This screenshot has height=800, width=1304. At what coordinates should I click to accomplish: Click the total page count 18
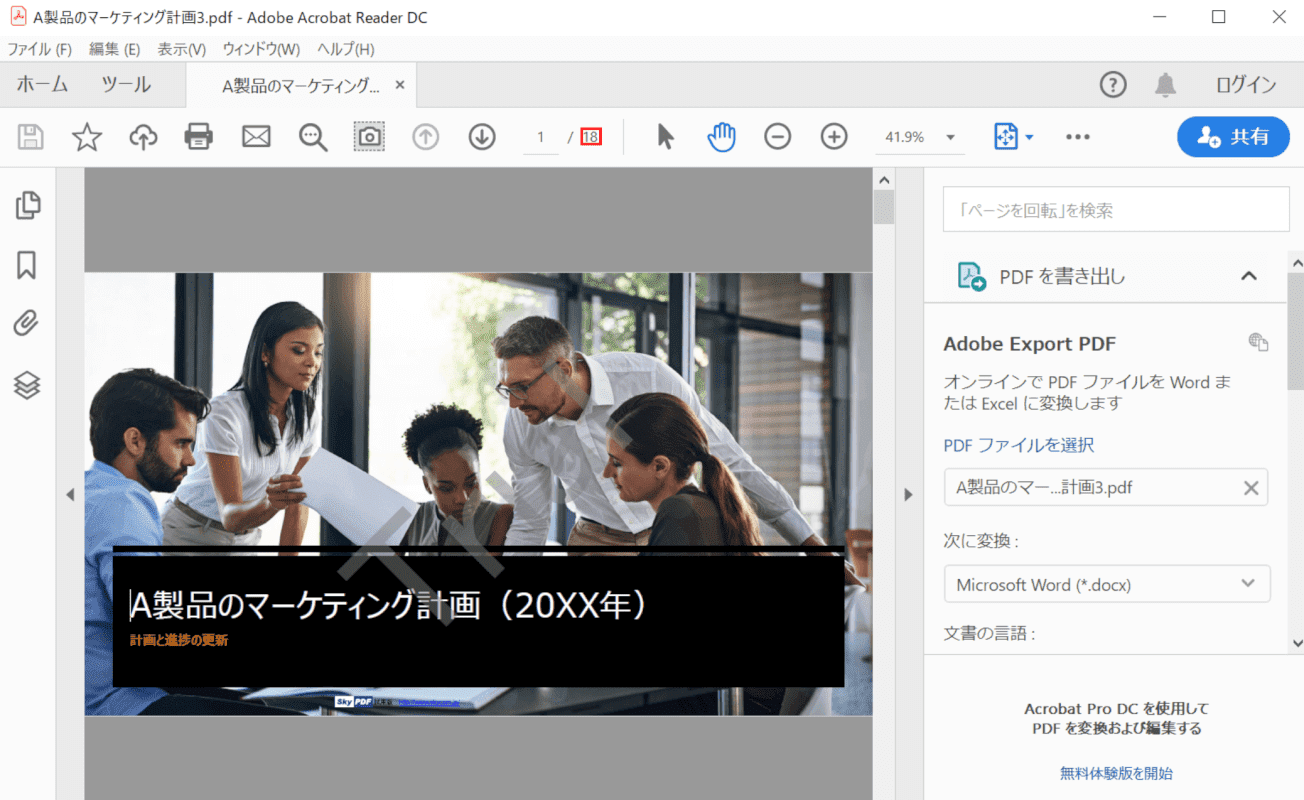pos(591,137)
